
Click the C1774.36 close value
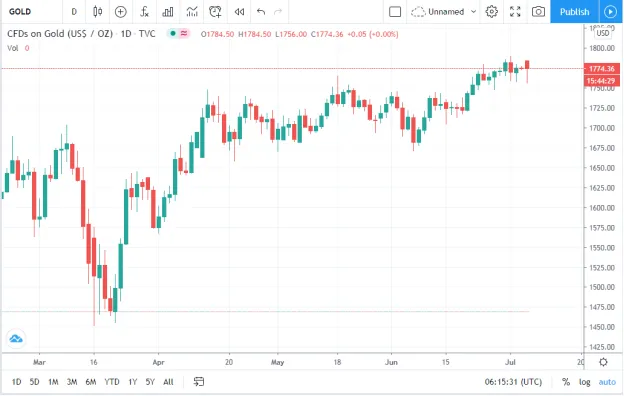327,34
